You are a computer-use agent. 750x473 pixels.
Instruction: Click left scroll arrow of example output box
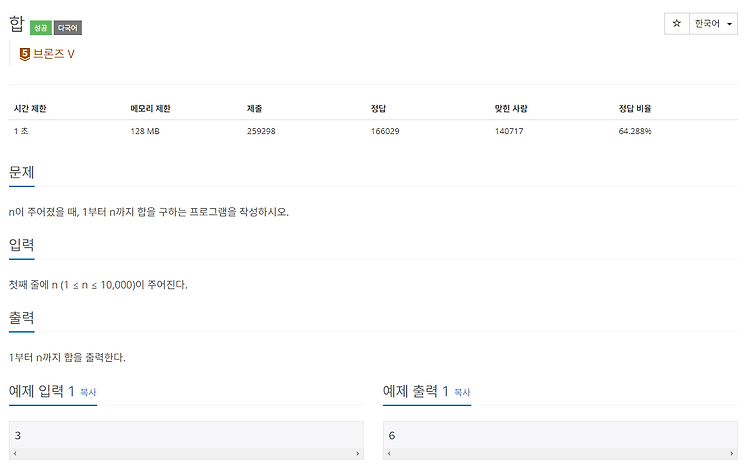[389, 453]
